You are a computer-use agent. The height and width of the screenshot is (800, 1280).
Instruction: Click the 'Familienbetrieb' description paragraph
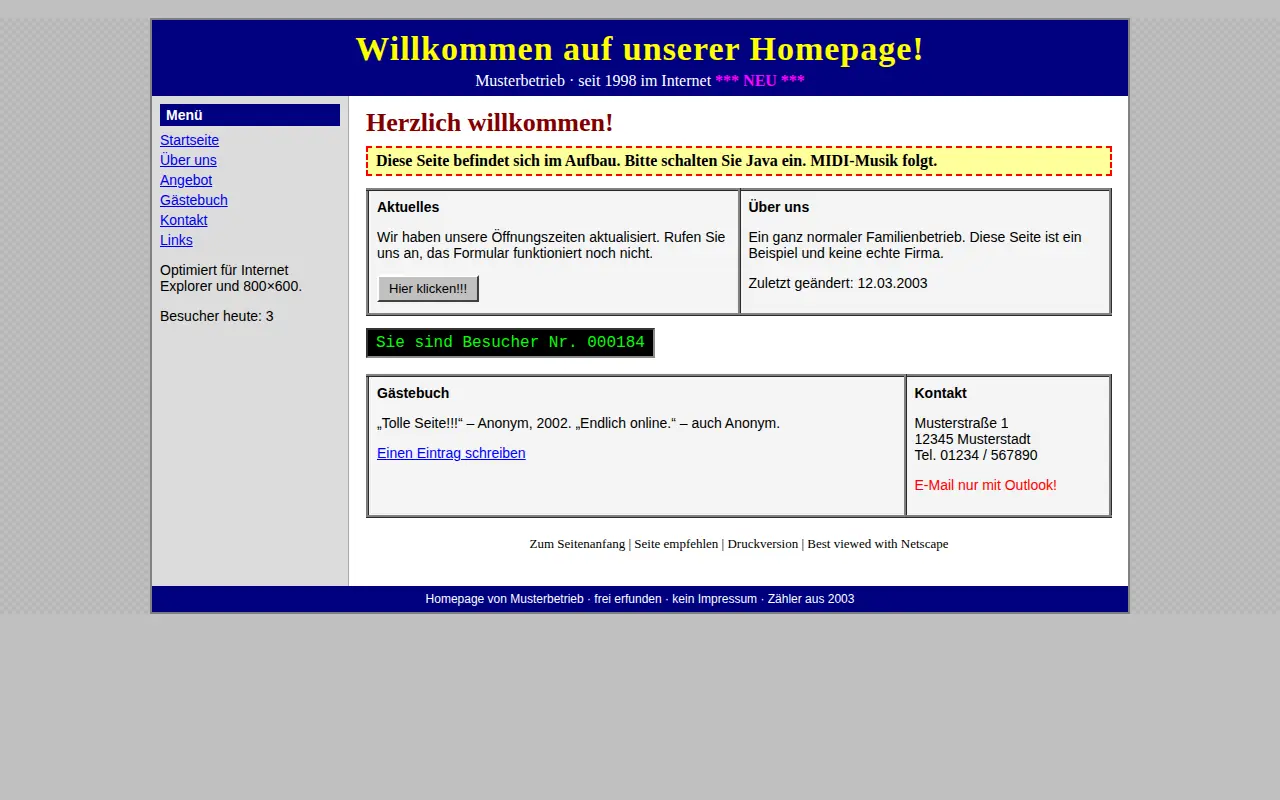pos(915,245)
